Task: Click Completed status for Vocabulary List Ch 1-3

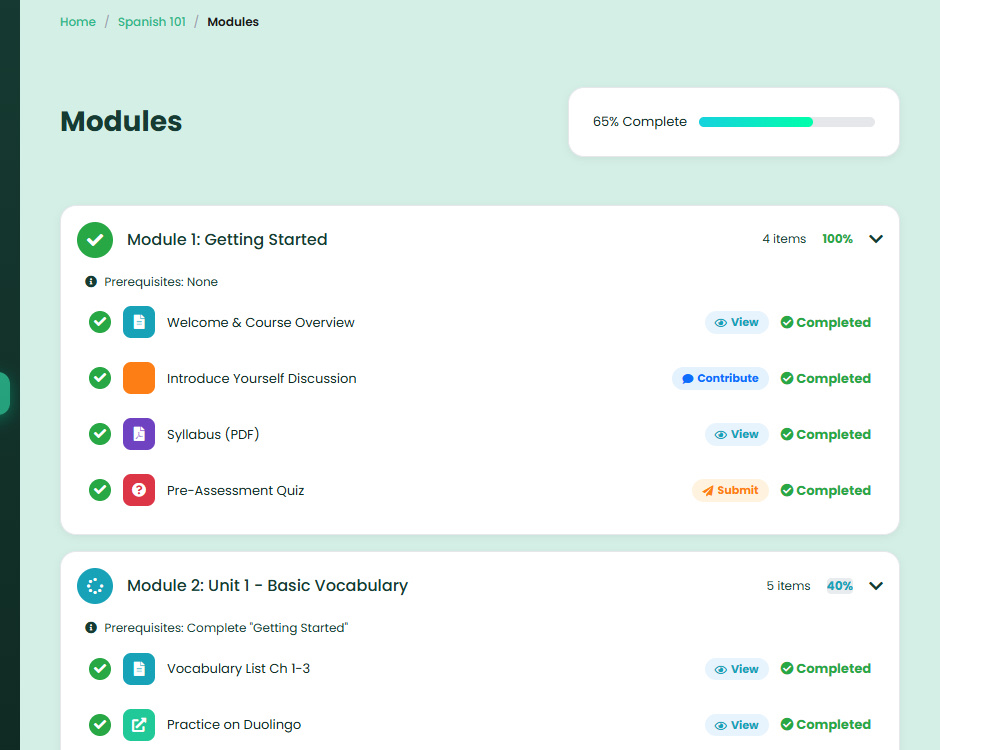Action: tap(826, 668)
